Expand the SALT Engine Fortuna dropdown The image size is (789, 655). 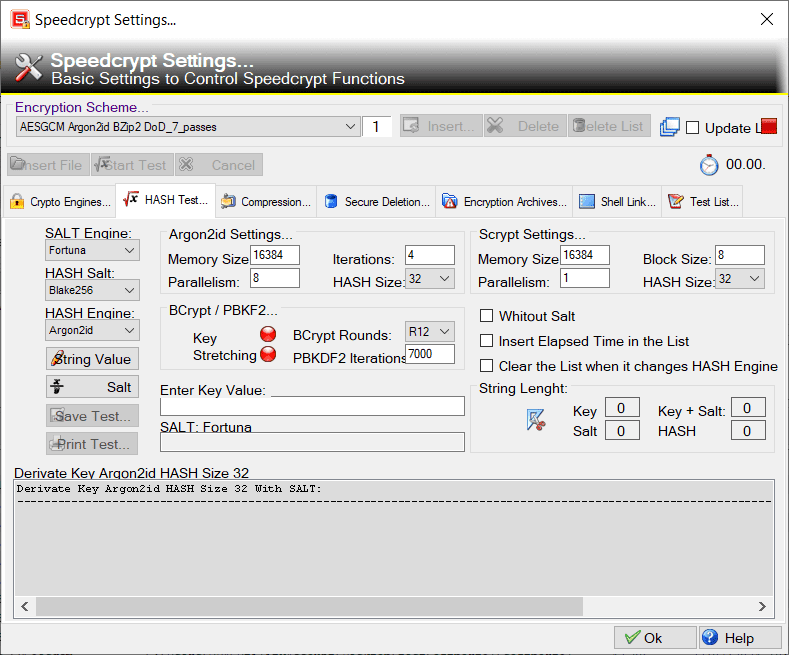(x=92, y=250)
